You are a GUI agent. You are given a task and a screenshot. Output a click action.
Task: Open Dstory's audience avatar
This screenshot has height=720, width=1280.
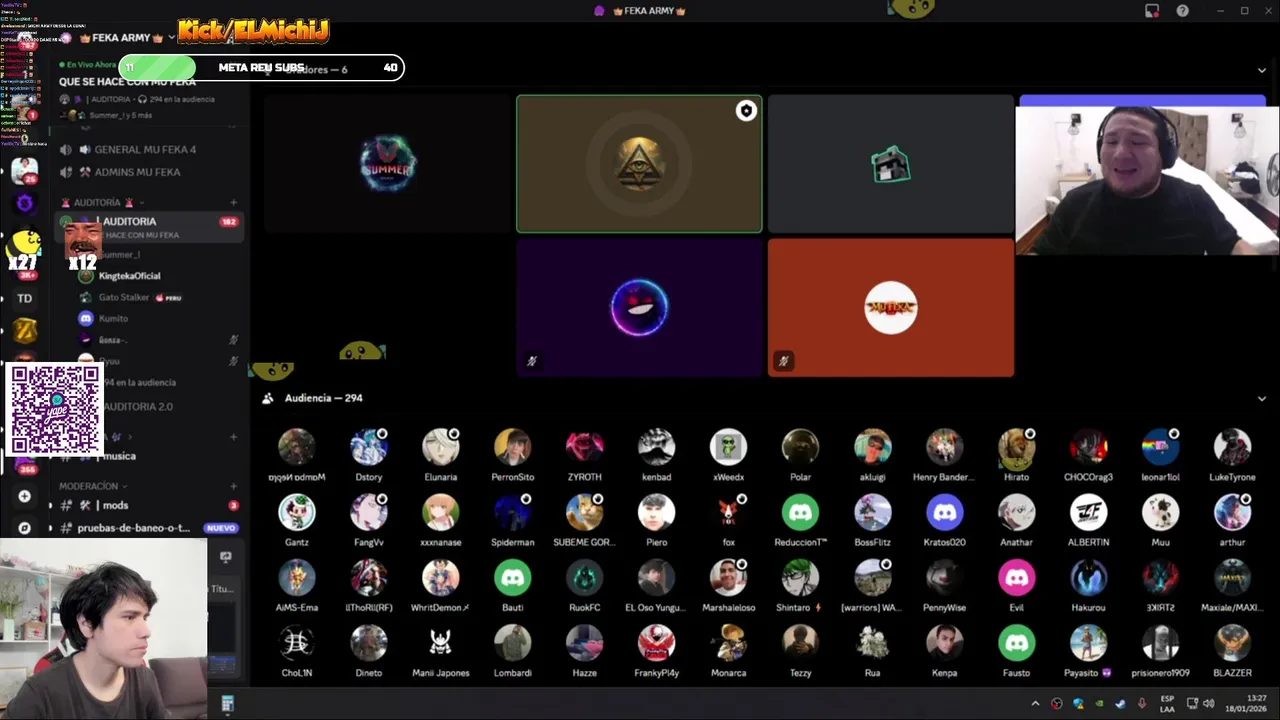(x=369, y=447)
